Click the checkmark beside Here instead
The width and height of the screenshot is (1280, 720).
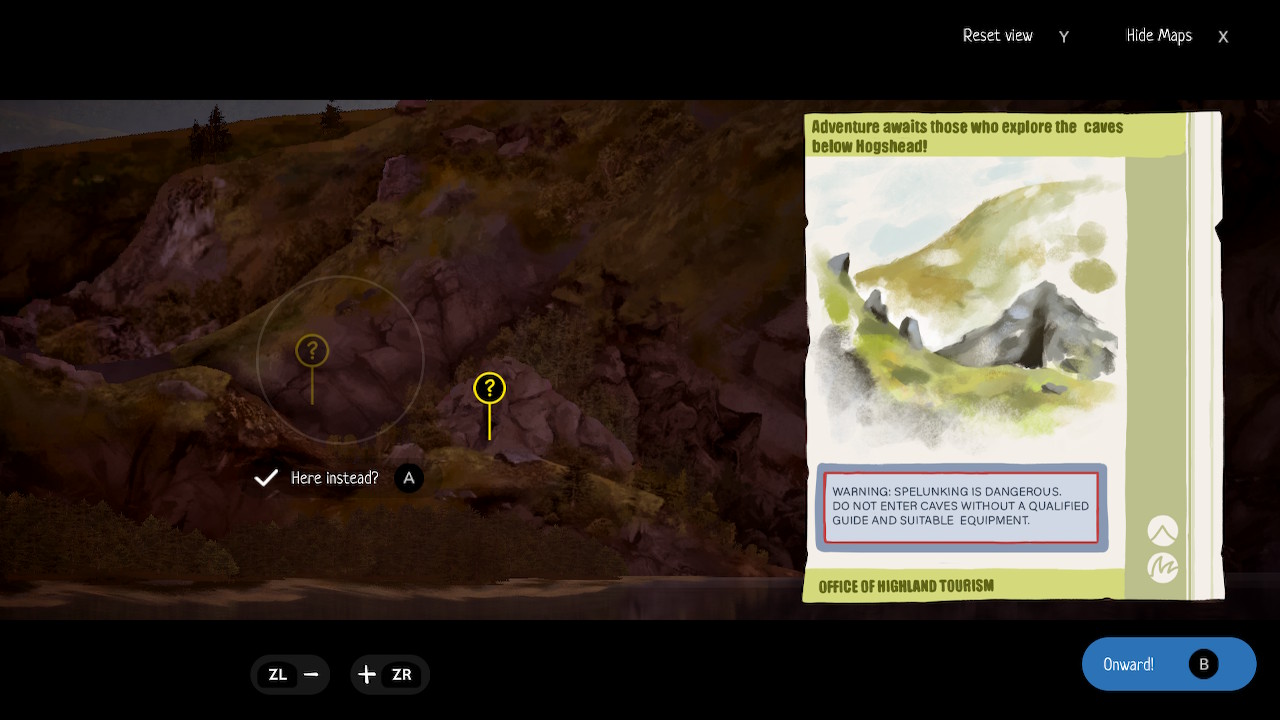[x=266, y=478]
